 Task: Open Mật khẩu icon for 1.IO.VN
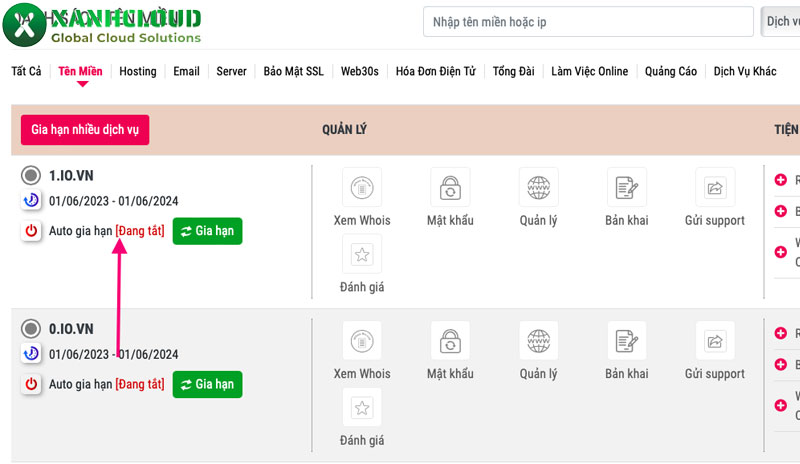[450, 187]
